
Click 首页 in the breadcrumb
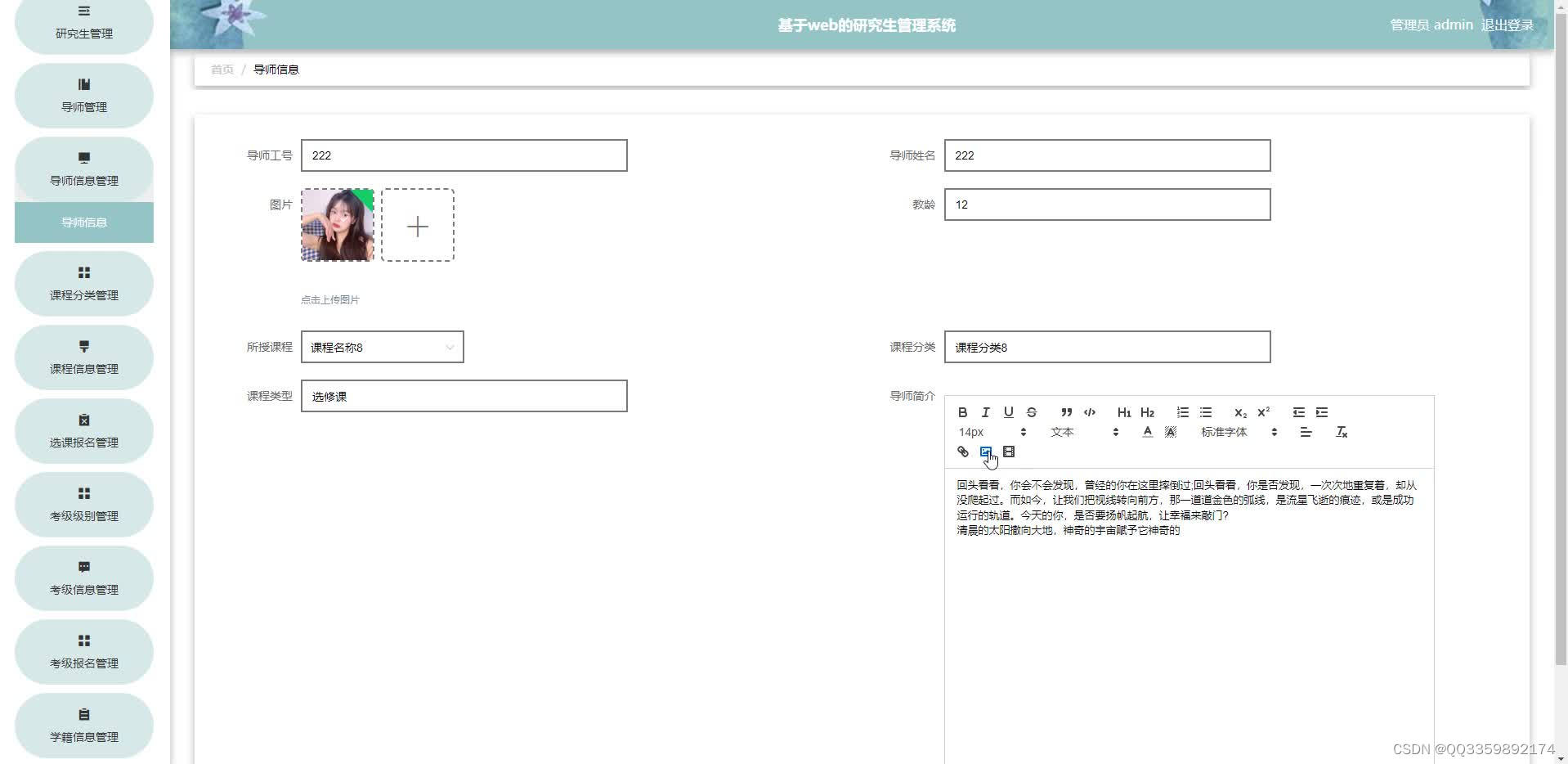click(x=222, y=70)
